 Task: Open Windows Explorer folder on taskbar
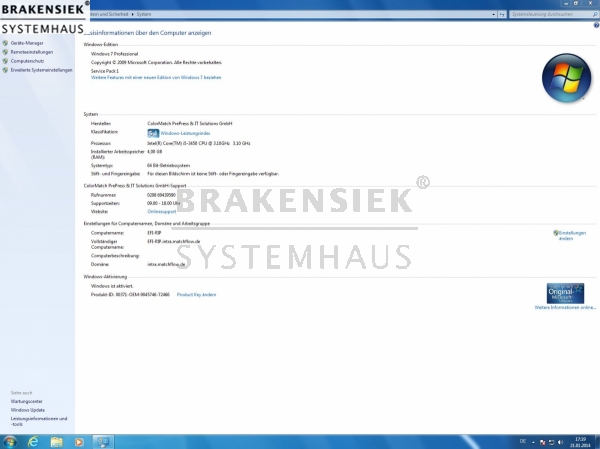coord(57,442)
